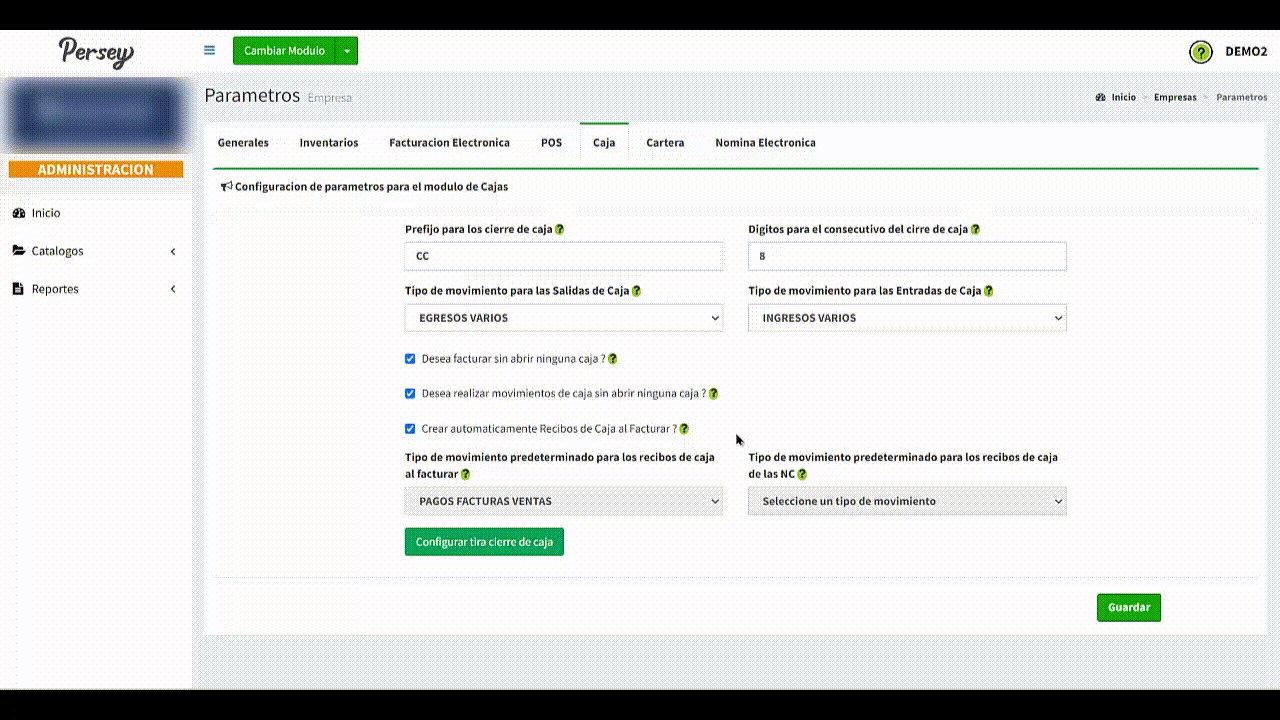Switch to the Facturacion Electronica tab
Viewport: 1280px width, 720px height.
(449, 143)
